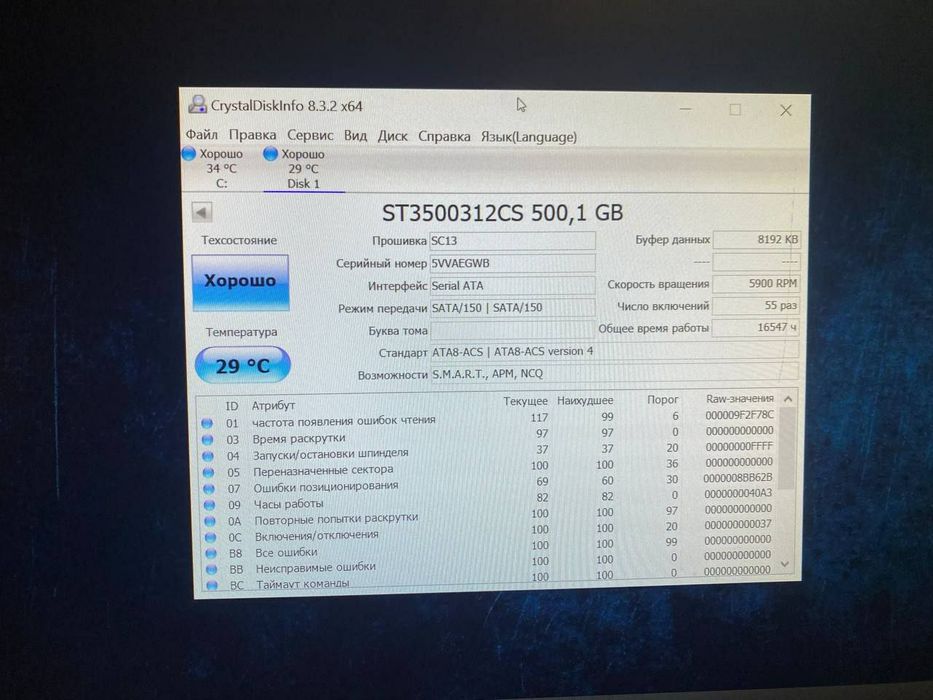Select the Ошибки позиционирования row
933x700 pixels.
[x=488, y=483]
